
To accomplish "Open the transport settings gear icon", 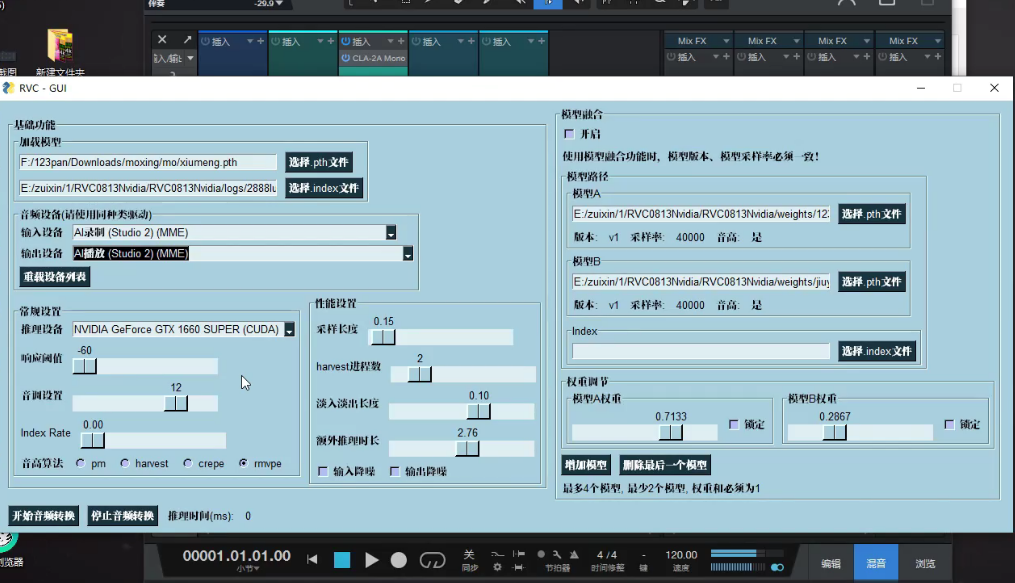I will pos(497,566).
